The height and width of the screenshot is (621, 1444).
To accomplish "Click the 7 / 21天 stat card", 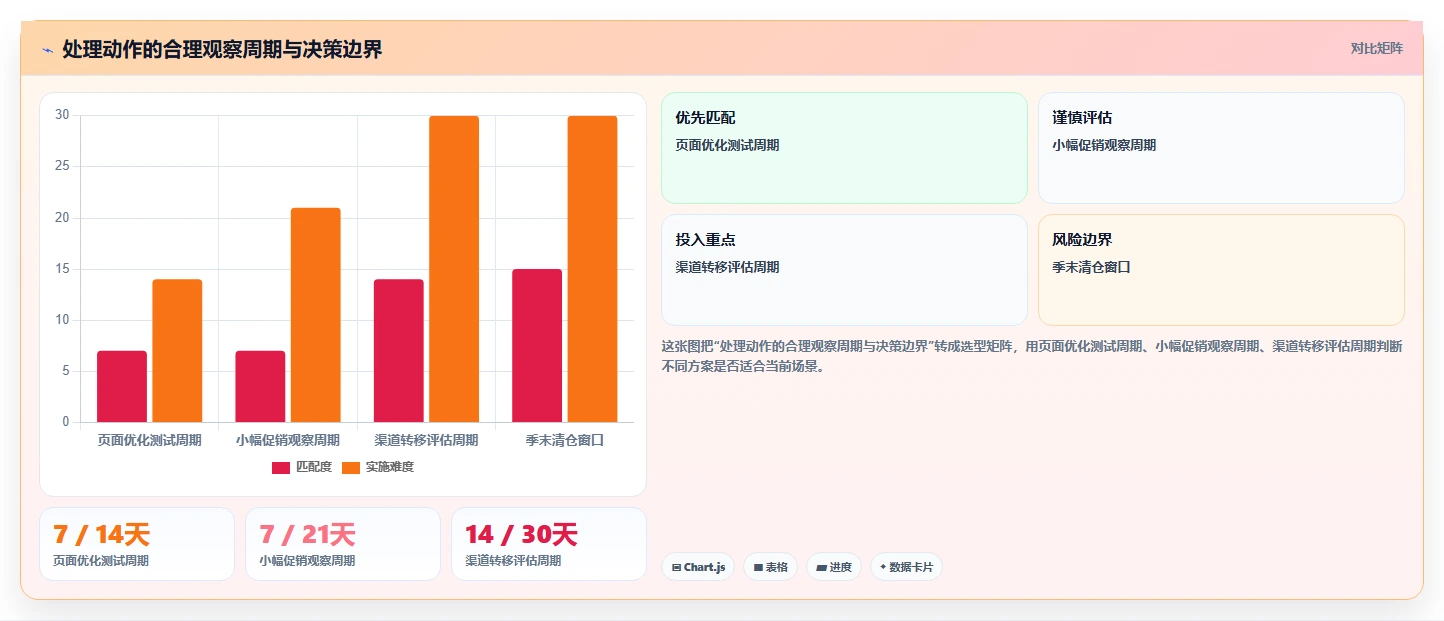I will coord(343,544).
